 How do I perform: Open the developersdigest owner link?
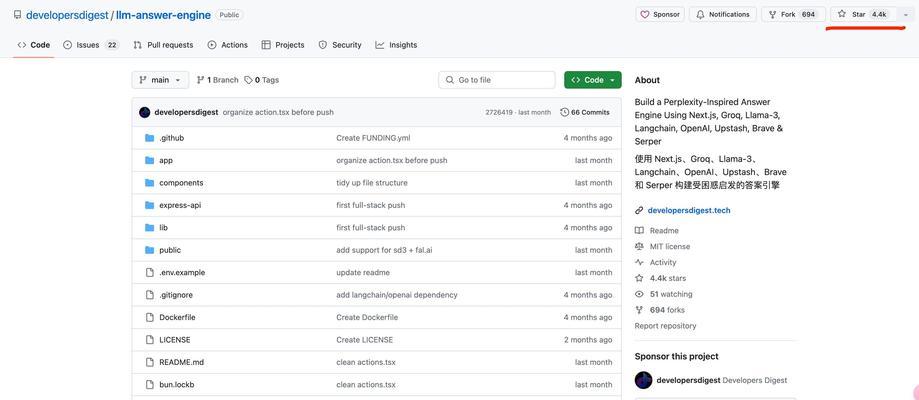[67, 15]
